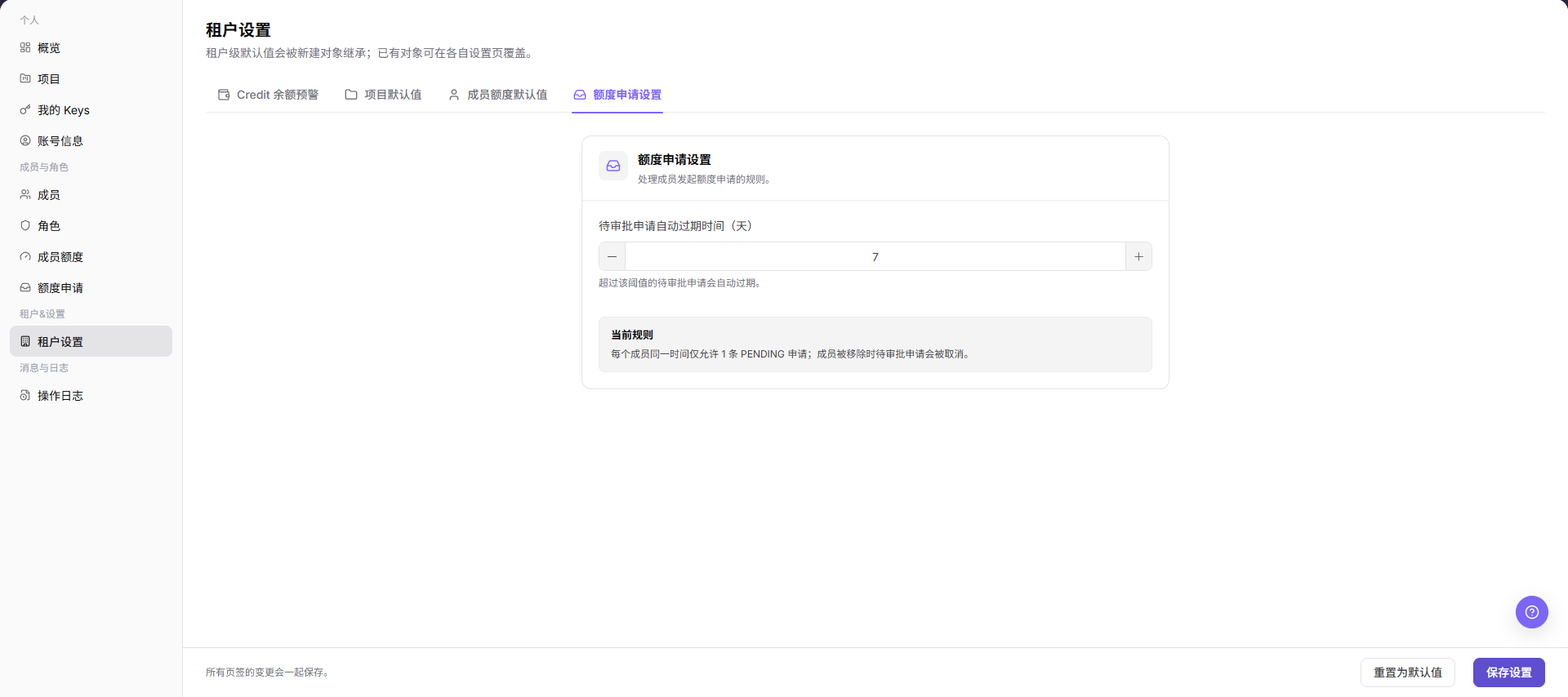Screen dimensions: 1568x697
Task: Click the inbox icon in card header
Action: point(613,166)
